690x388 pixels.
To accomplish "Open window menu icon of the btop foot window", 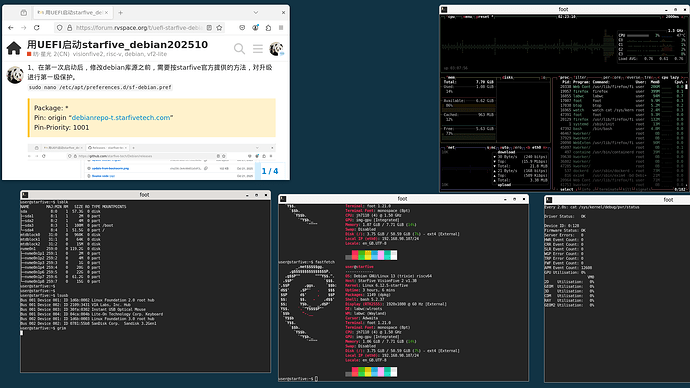I will pyautogui.click(x=444, y=9).
